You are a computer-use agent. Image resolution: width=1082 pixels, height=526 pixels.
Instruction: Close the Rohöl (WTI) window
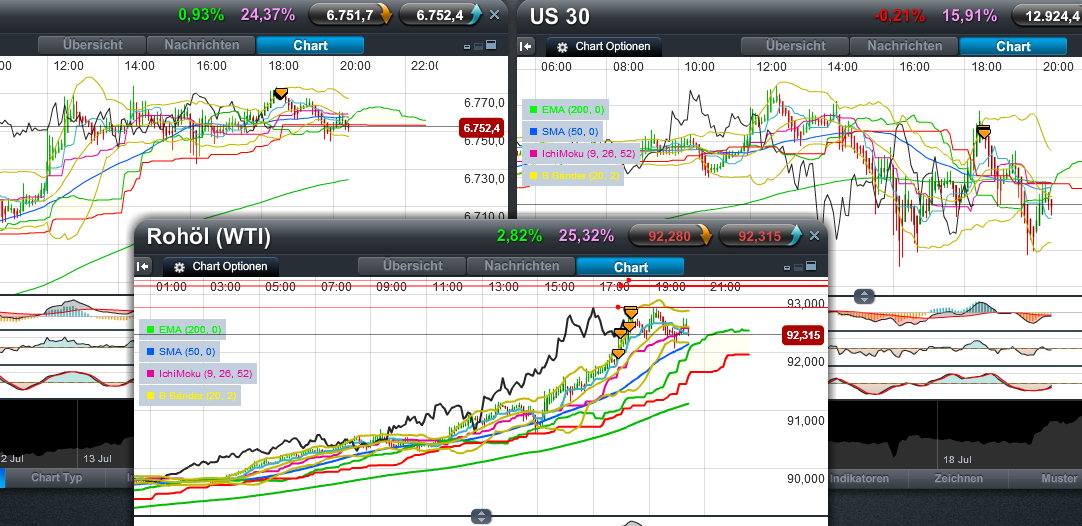coord(814,236)
